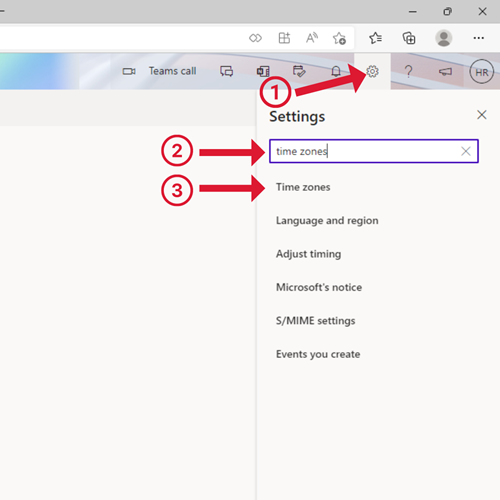This screenshot has width=500, height=500.
Task: Open S/MIME settings
Action: (315, 321)
